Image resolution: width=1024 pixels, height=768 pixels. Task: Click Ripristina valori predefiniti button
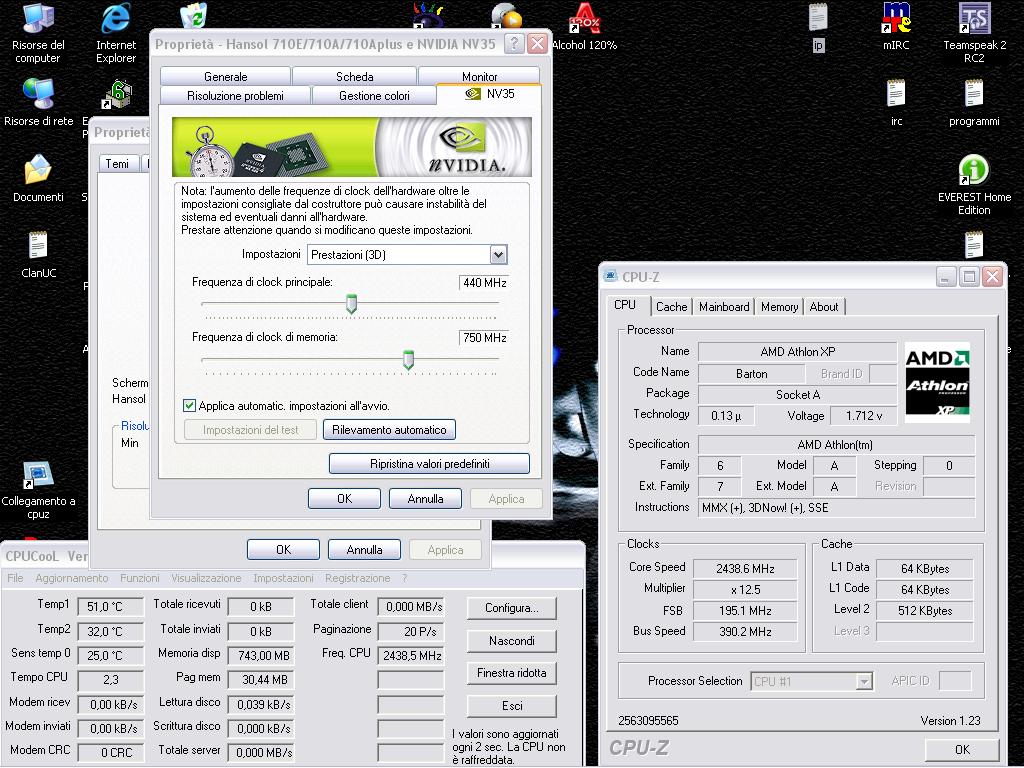tap(429, 464)
